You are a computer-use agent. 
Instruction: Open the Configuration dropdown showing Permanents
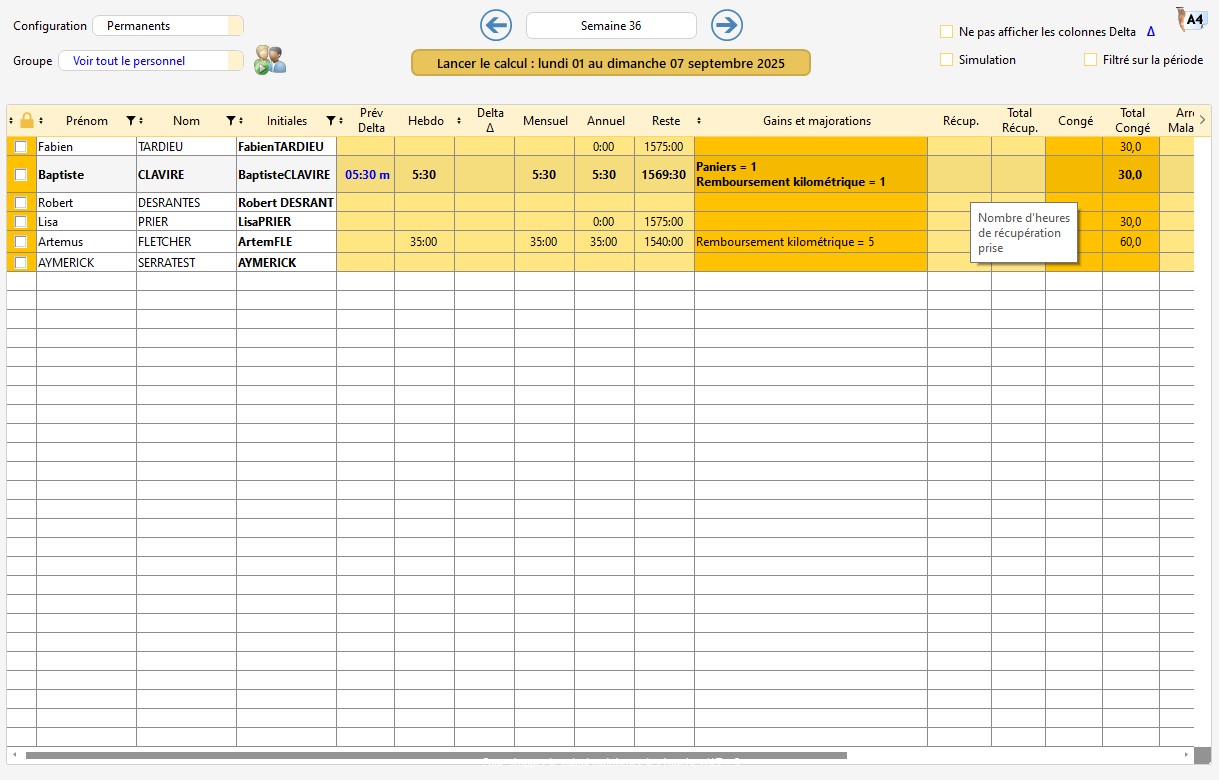(167, 26)
